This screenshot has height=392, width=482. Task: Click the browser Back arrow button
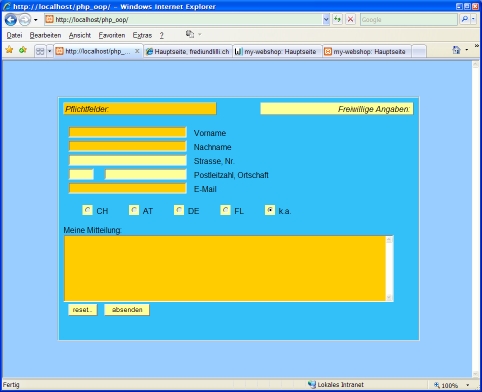(11, 20)
